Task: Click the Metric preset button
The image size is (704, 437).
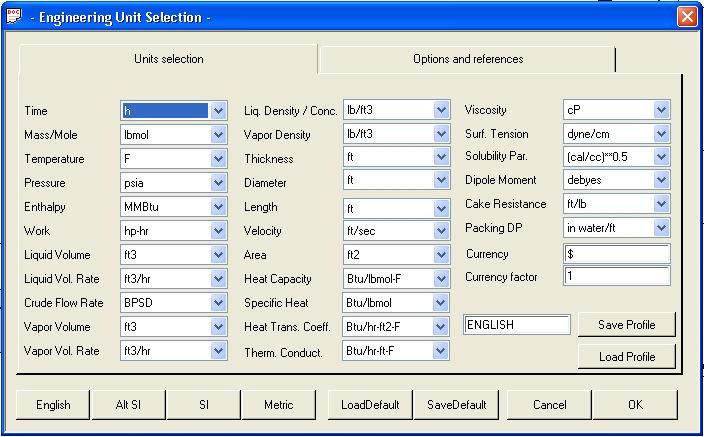Action: click(278, 405)
